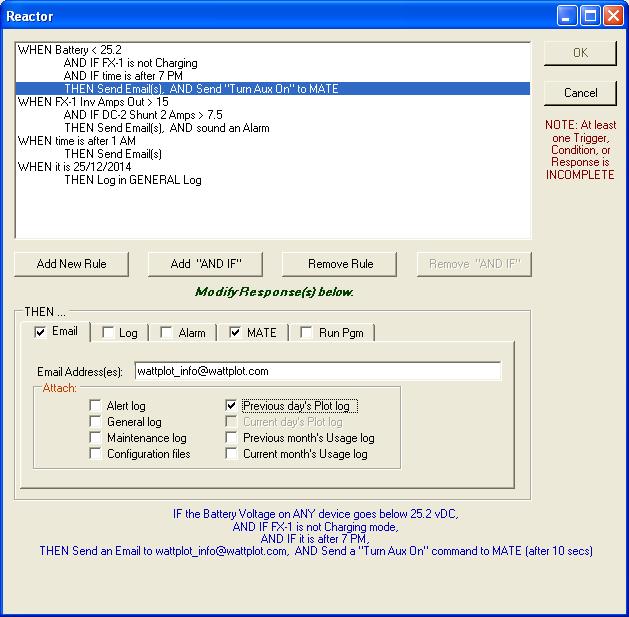Select the "THEN Log in GENERAL Log" line
Image resolution: width=629 pixels, height=617 pixels.
click(x=132, y=180)
